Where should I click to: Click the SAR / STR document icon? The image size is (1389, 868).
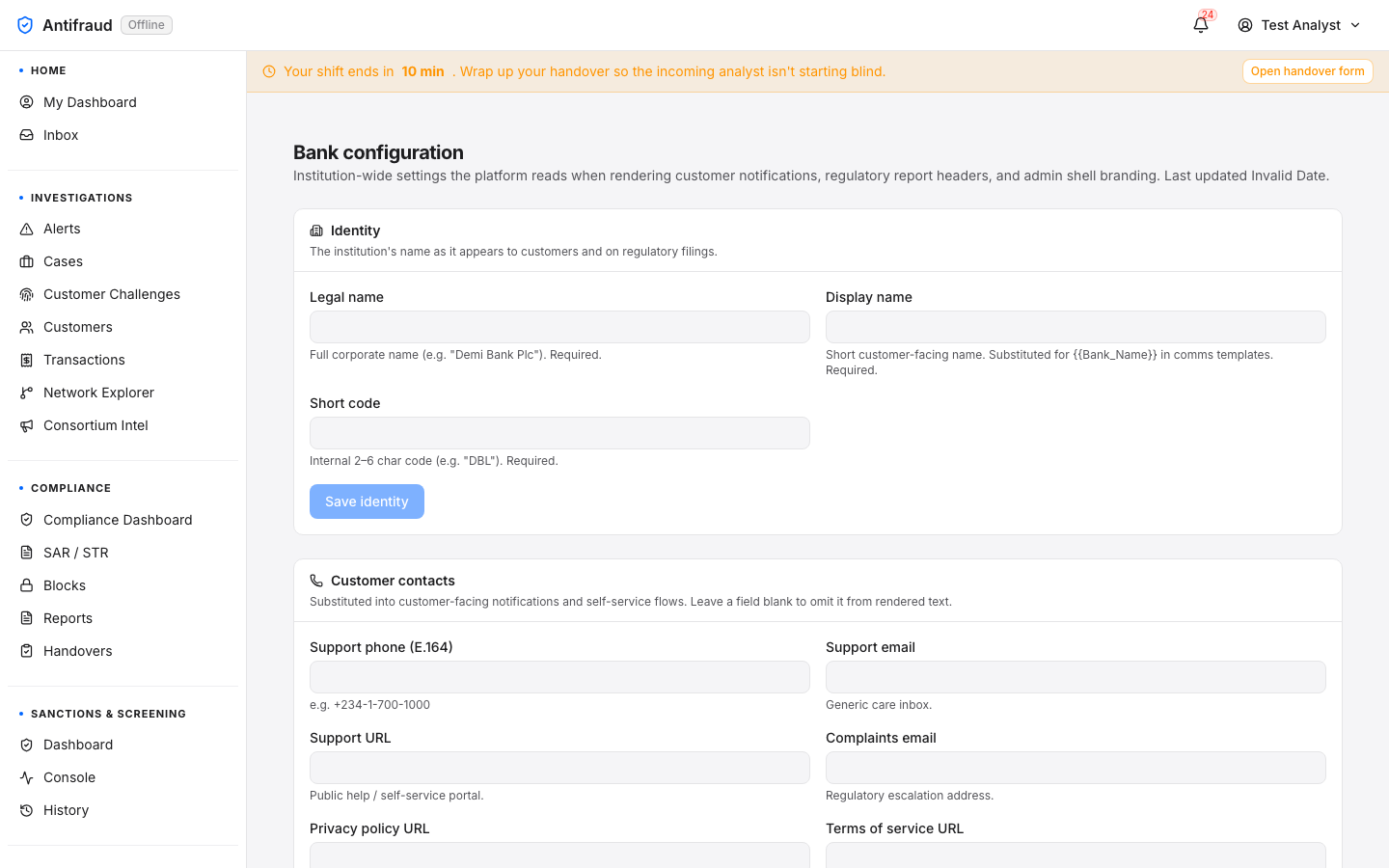pyautogui.click(x=27, y=553)
